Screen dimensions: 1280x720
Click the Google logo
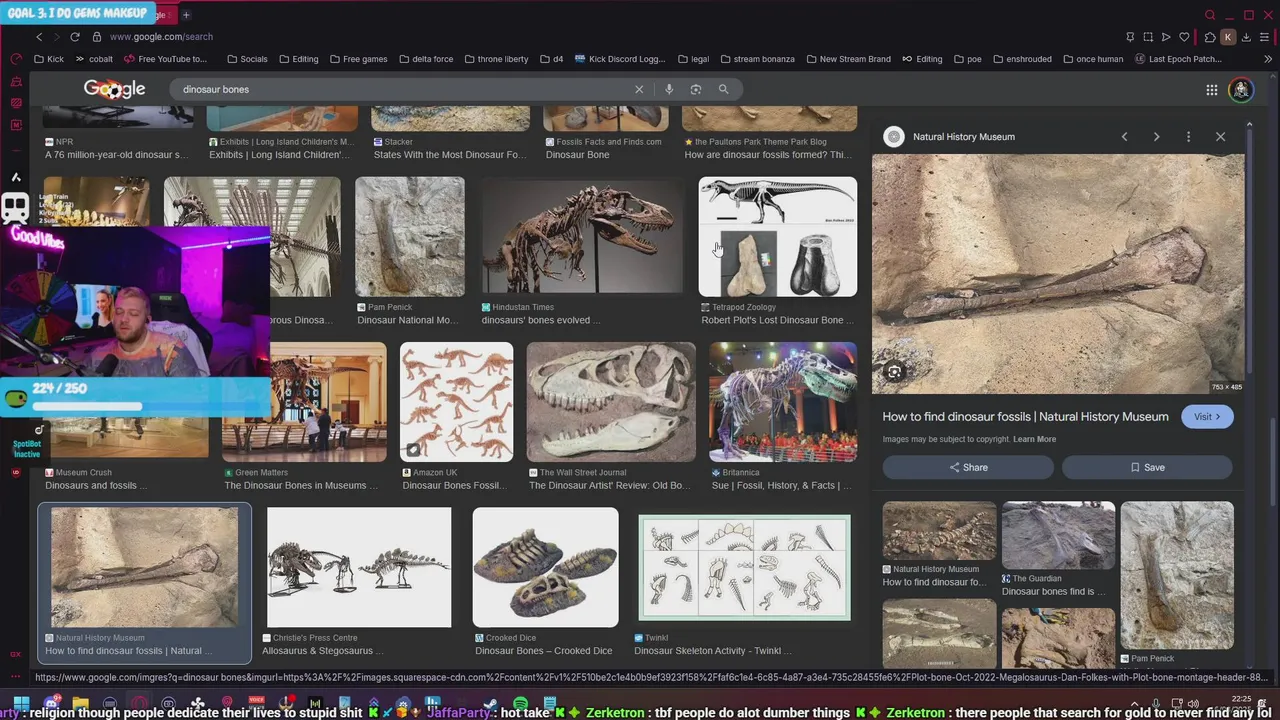coord(114,89)
